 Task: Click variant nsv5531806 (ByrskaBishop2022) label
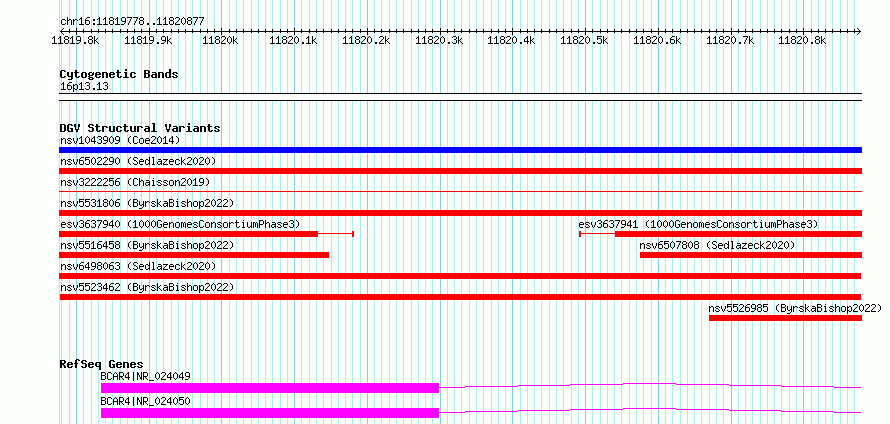[x=147, y=203]
